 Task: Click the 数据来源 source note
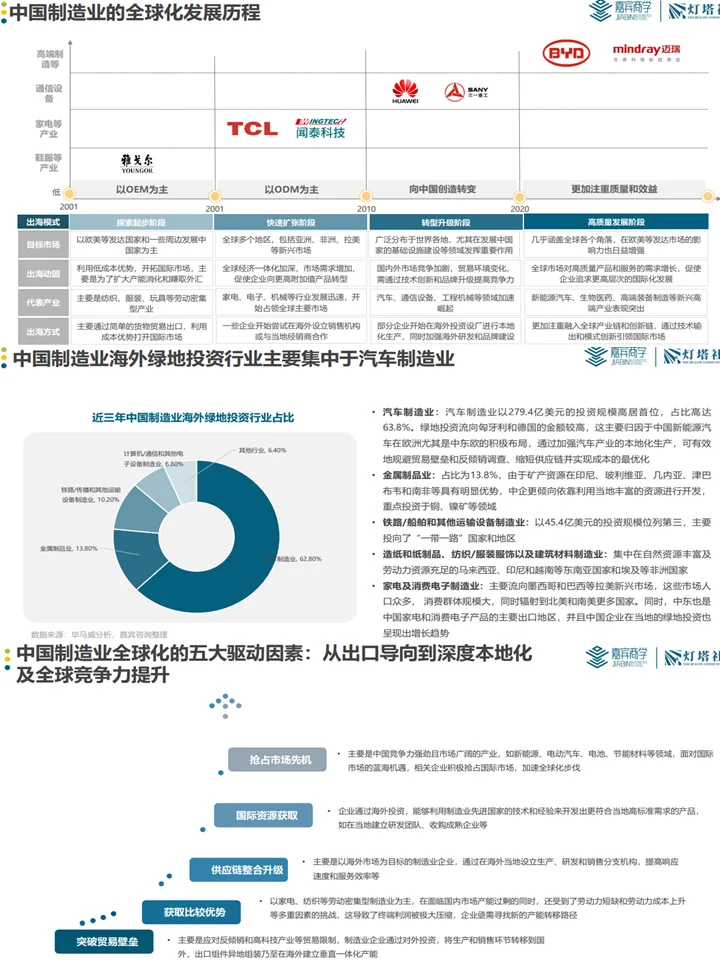pyautogui.click(x=99, y=634)
